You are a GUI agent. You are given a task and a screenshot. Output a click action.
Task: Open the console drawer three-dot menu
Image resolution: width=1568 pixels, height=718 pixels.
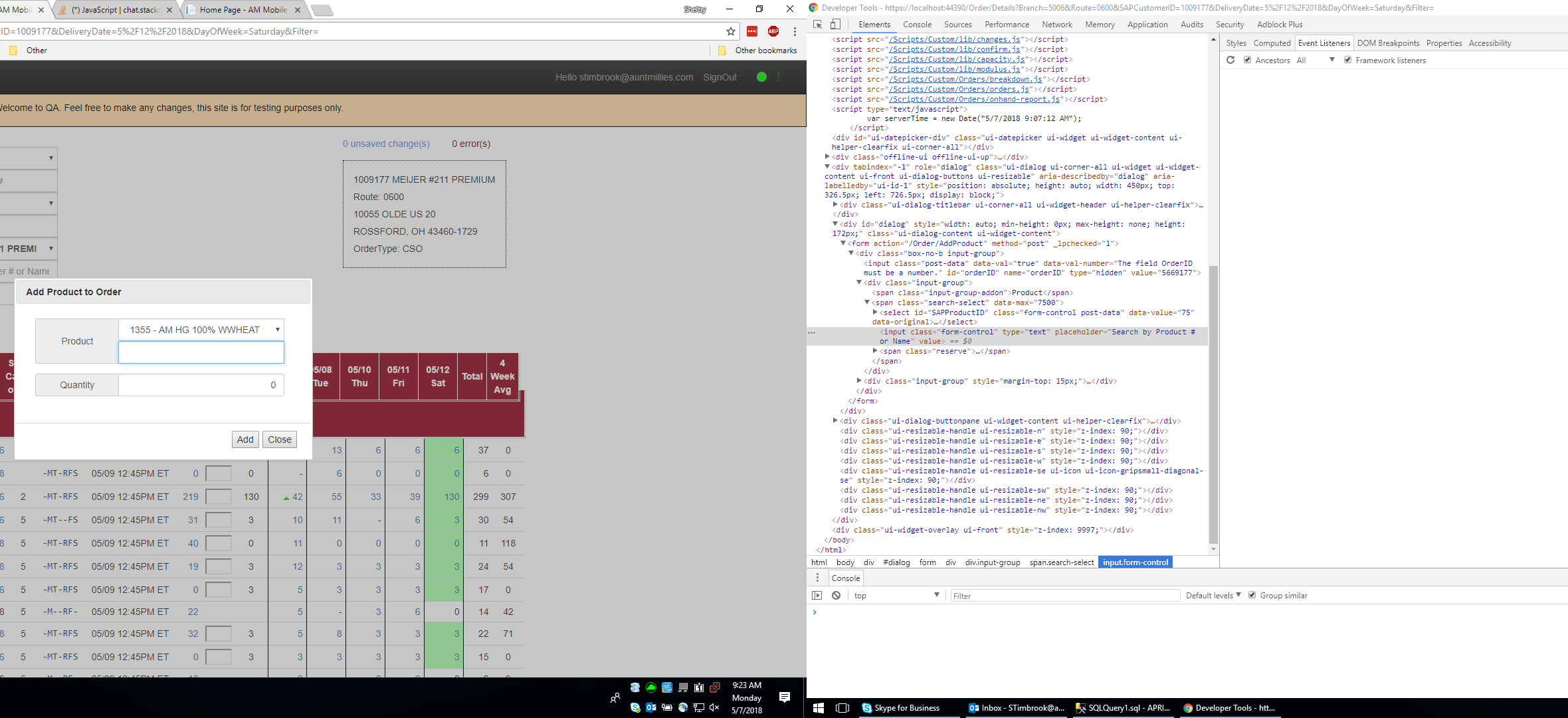[x=818, y=578]
